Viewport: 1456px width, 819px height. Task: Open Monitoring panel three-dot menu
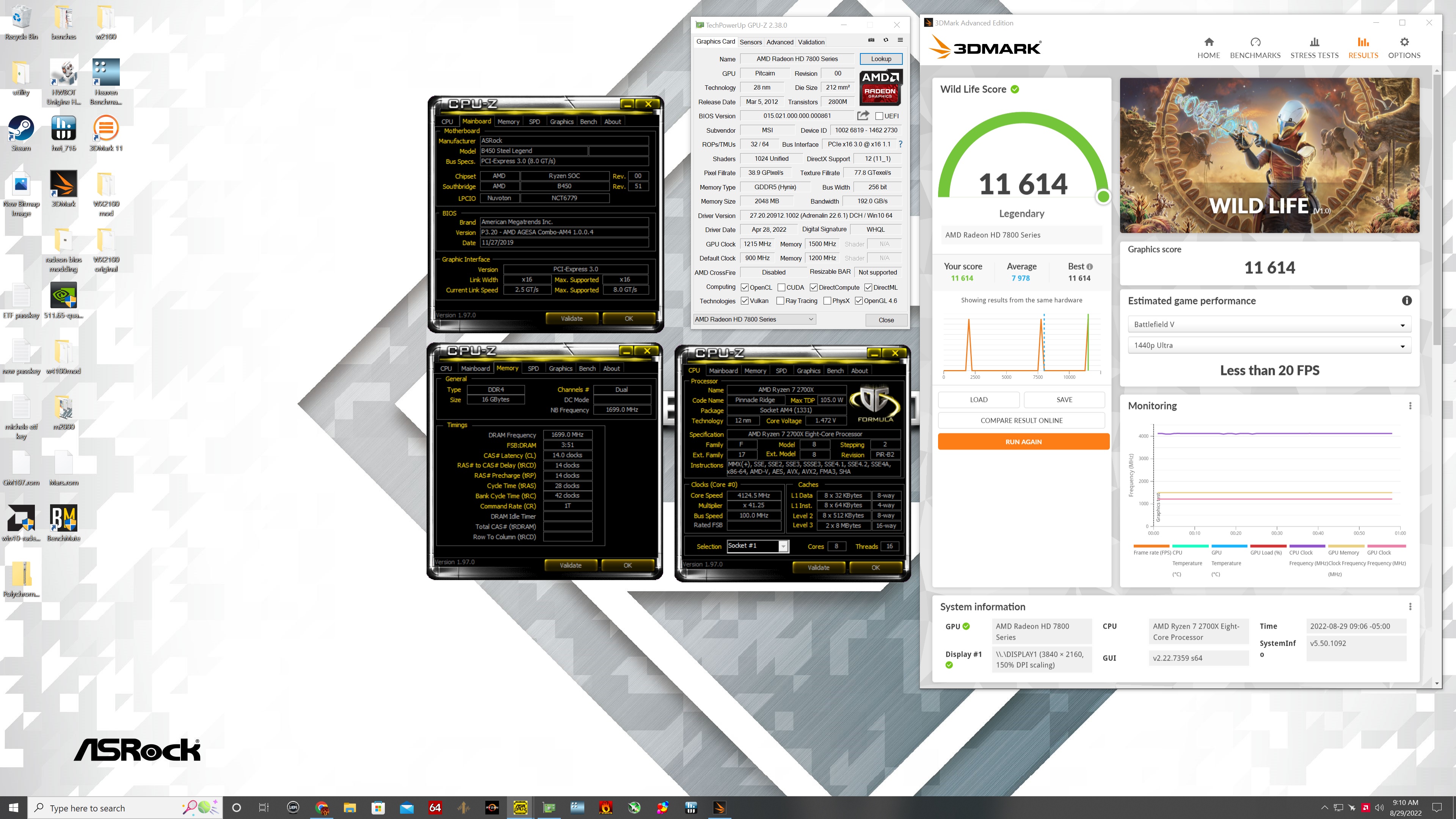click(1410, 406)
